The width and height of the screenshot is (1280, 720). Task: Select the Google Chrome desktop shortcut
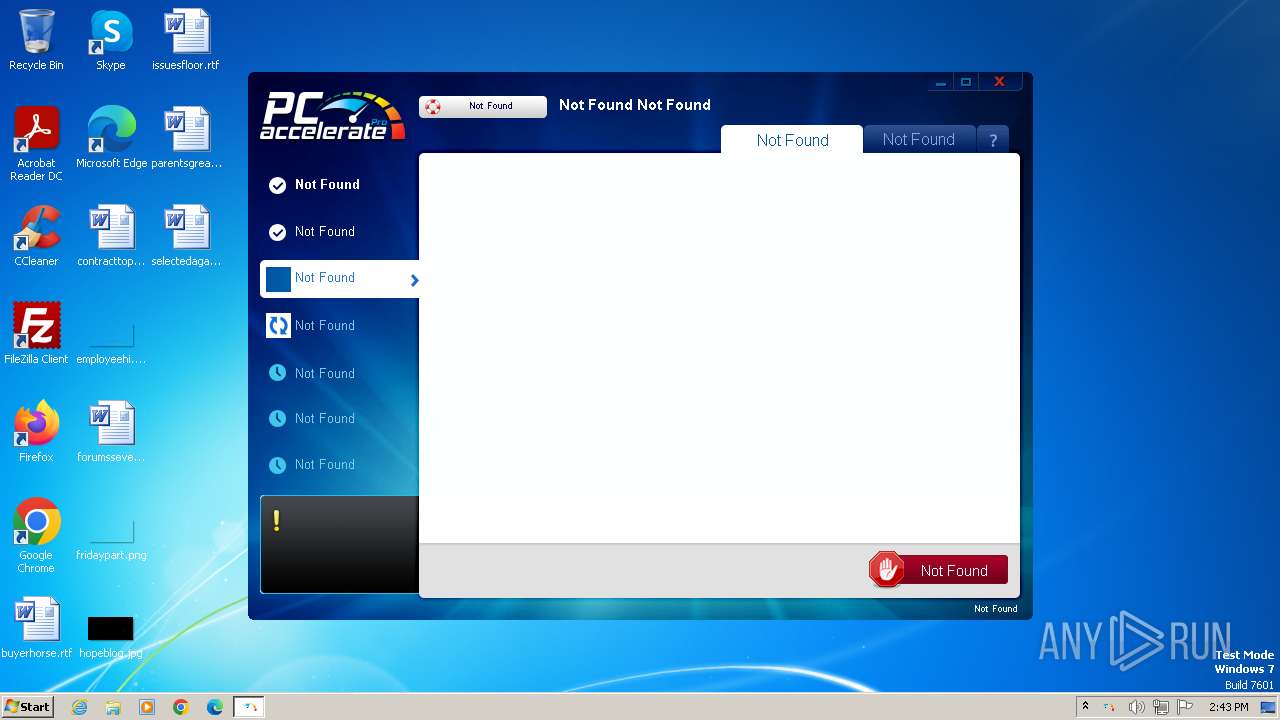pos(36,537)
